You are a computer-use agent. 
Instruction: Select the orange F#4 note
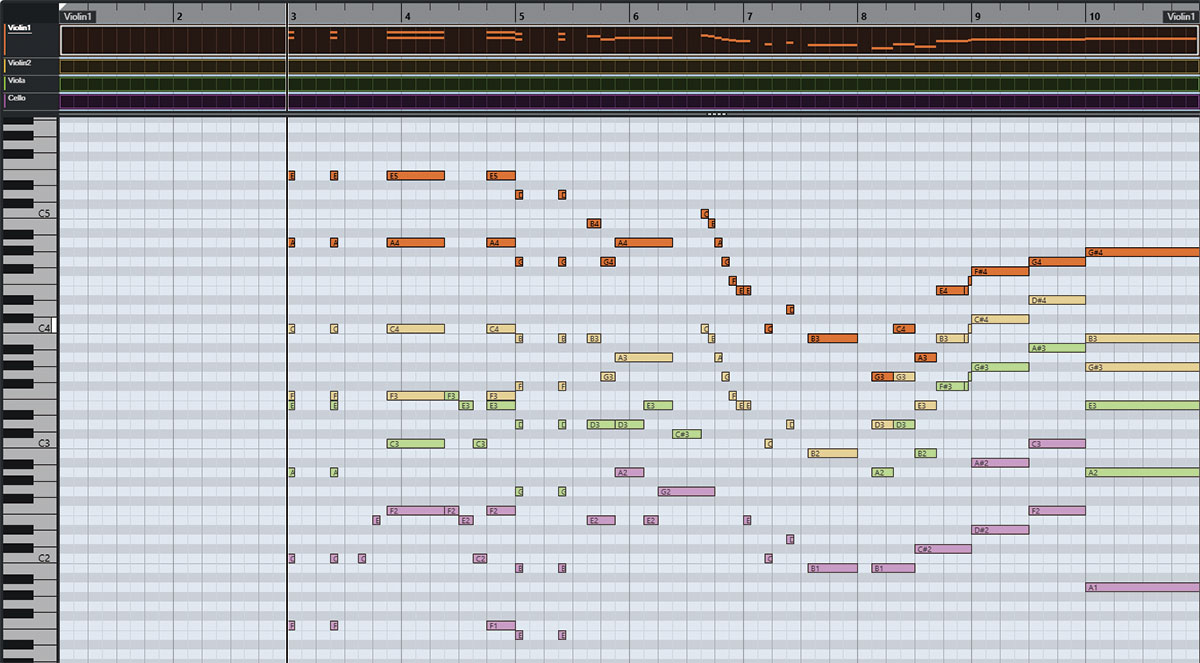pos(1000,271)
